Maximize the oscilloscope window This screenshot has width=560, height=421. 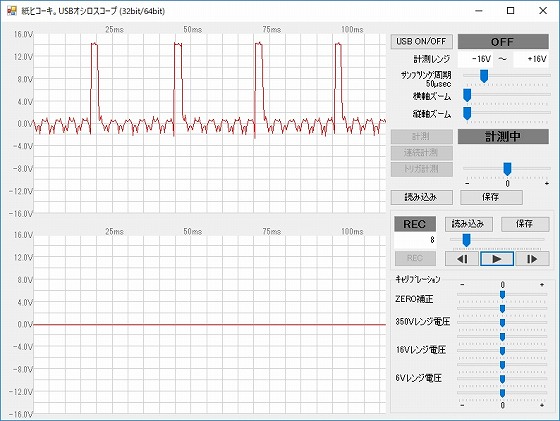[x=511, y=11]
